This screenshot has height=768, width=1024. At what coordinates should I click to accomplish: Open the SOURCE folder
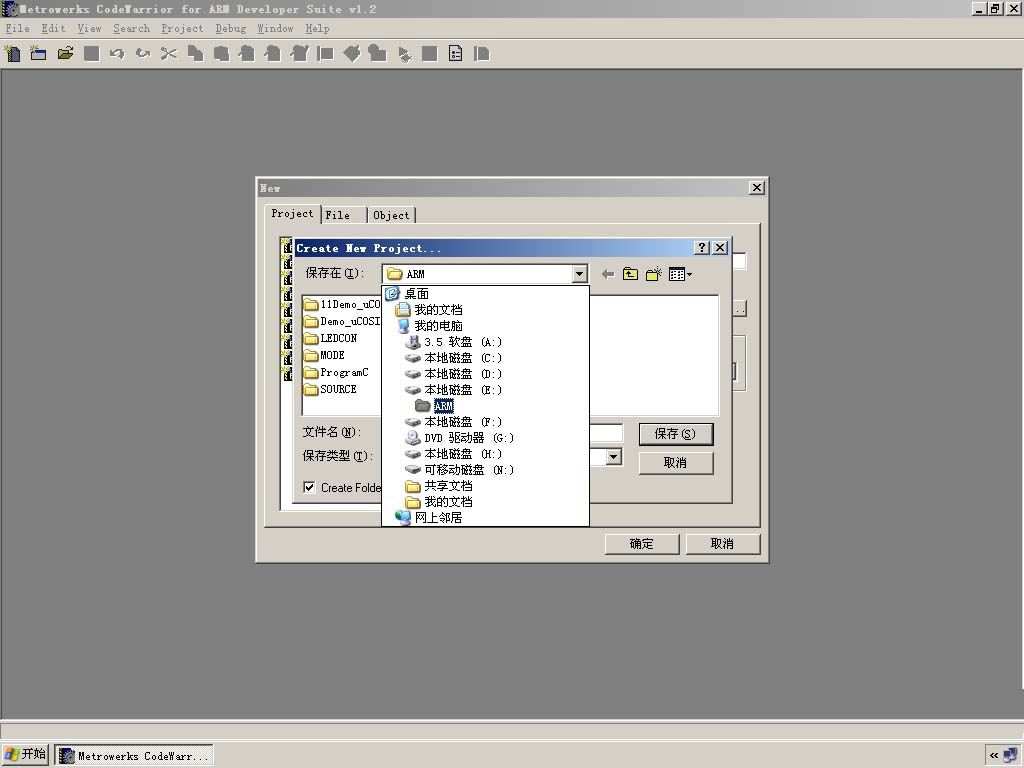330,389
